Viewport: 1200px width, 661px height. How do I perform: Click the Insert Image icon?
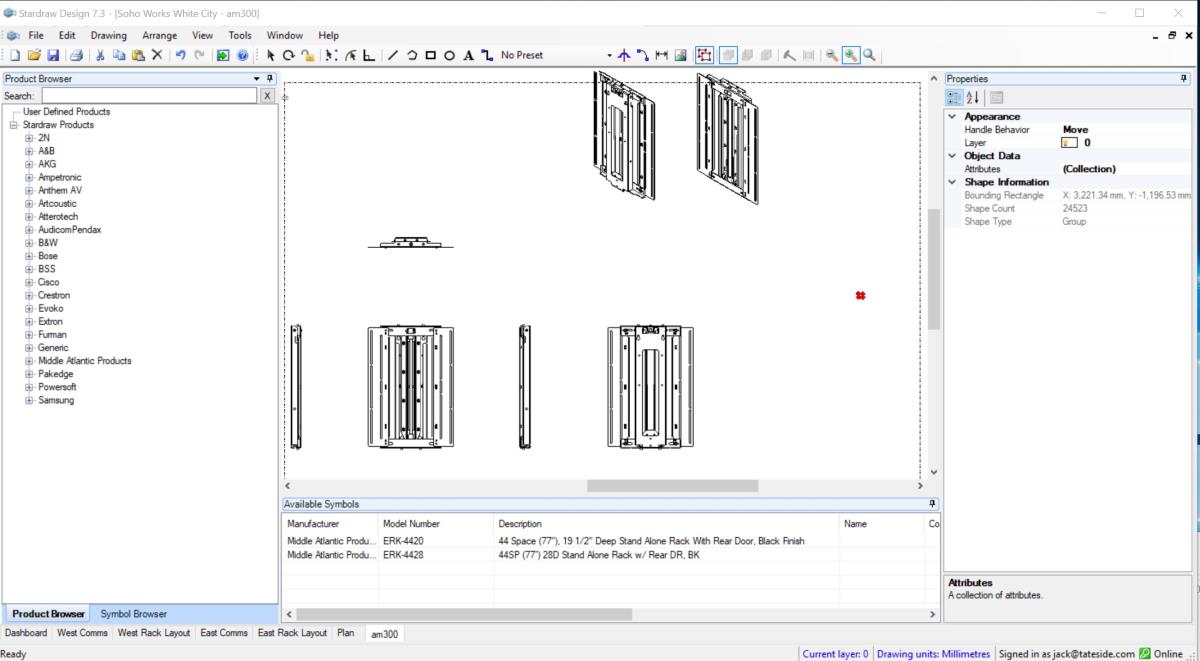[680, 55]
